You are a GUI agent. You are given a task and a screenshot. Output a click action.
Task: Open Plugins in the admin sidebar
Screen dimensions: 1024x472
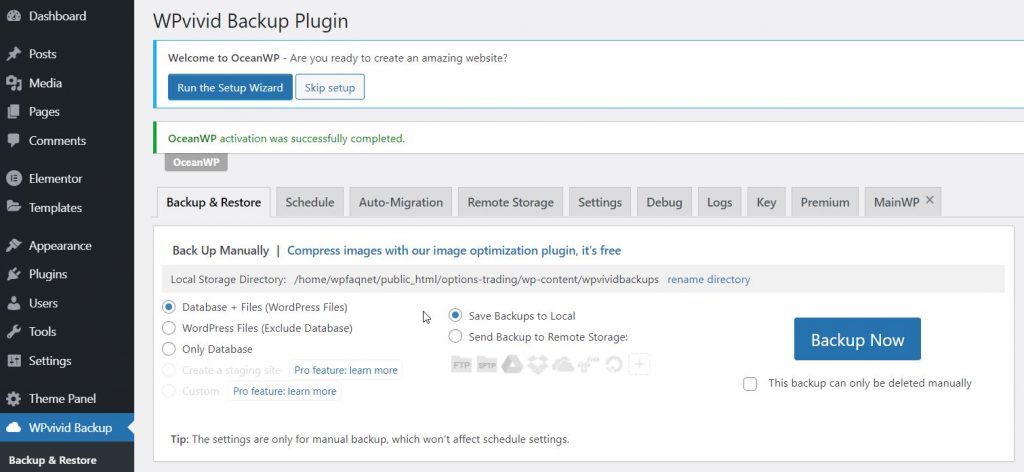point(48,274)
